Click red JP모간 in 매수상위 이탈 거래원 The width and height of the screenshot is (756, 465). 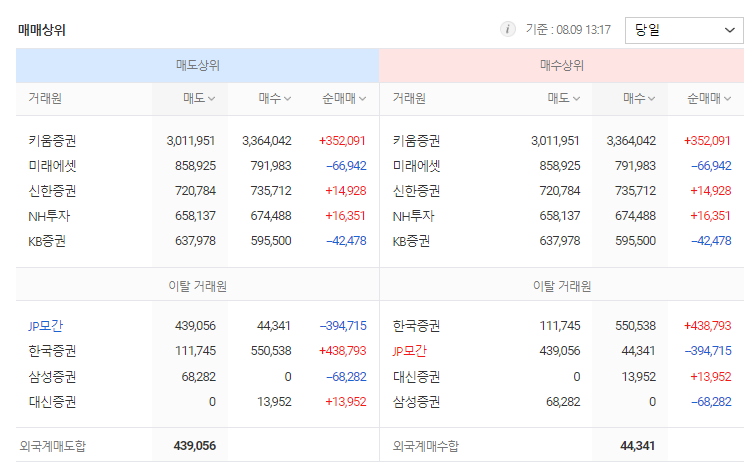point(410,351)
